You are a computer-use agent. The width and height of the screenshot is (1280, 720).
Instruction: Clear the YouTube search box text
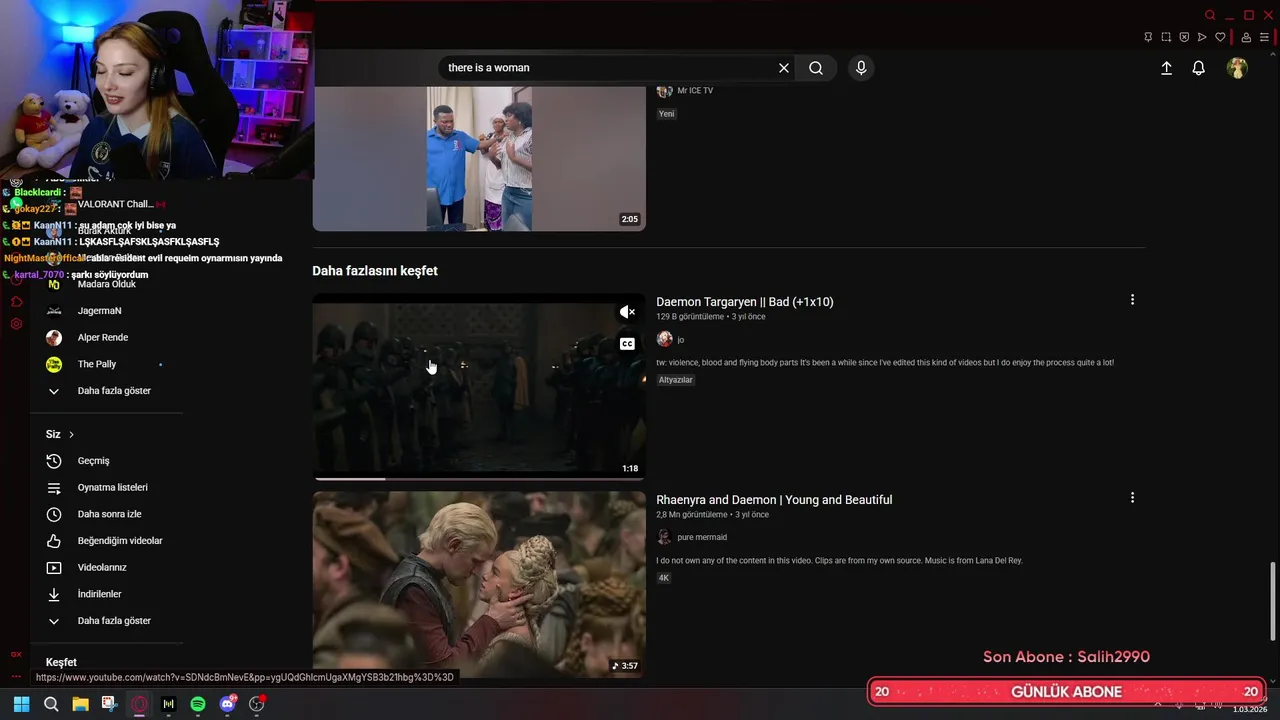click(x=784, y=68)
